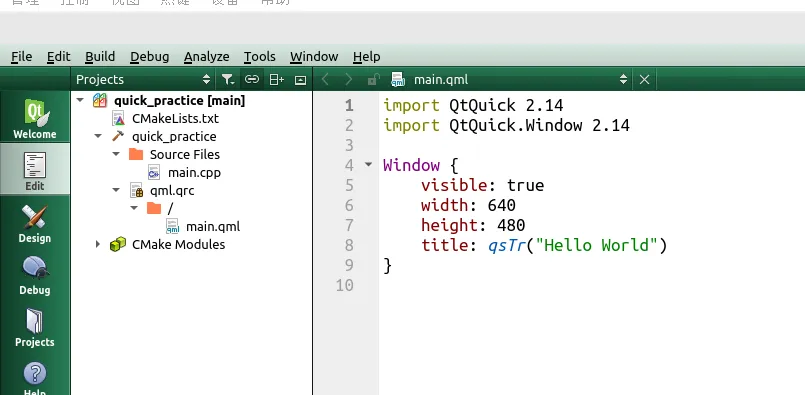Collapse the qml.qrc resource node
Viewport: 805px width, 395px height.
click(116, 191)
